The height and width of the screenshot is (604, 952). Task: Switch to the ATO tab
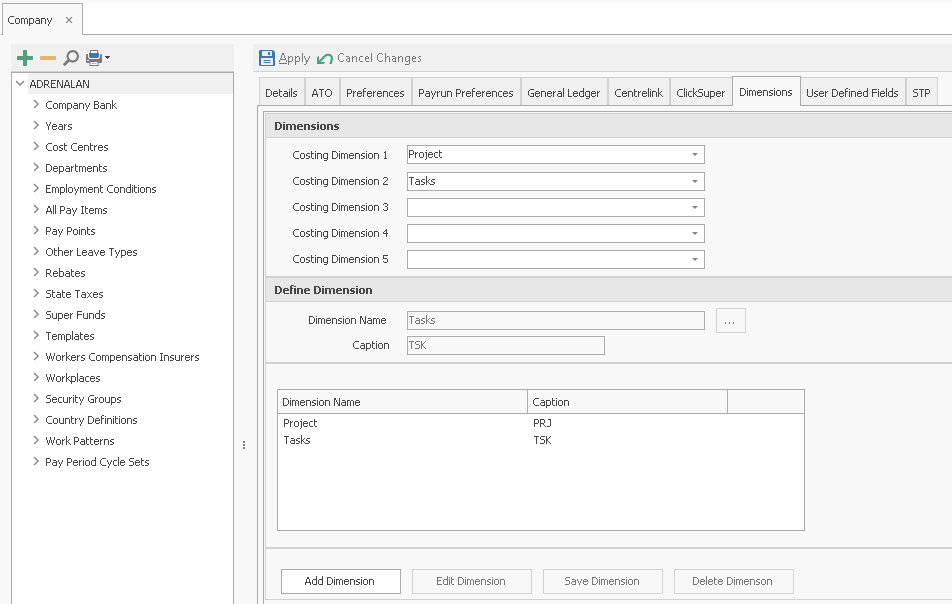[x=322, y=93]
